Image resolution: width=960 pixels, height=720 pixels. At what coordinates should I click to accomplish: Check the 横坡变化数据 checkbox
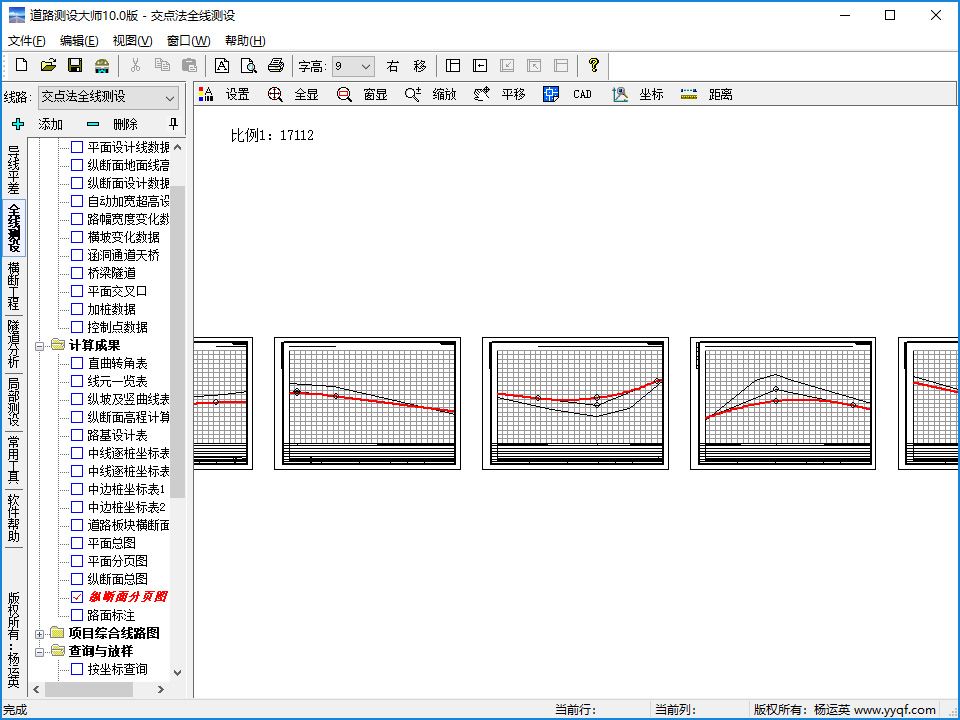tap(77, 237)
